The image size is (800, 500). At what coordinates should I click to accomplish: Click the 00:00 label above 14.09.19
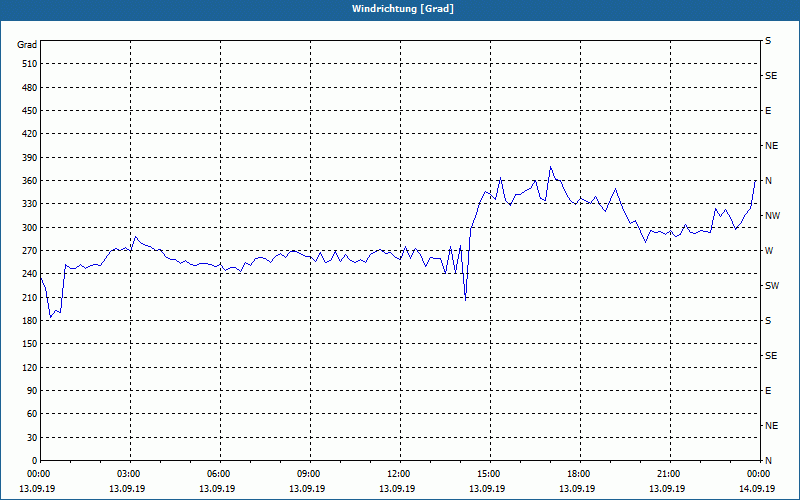point(760,474)
